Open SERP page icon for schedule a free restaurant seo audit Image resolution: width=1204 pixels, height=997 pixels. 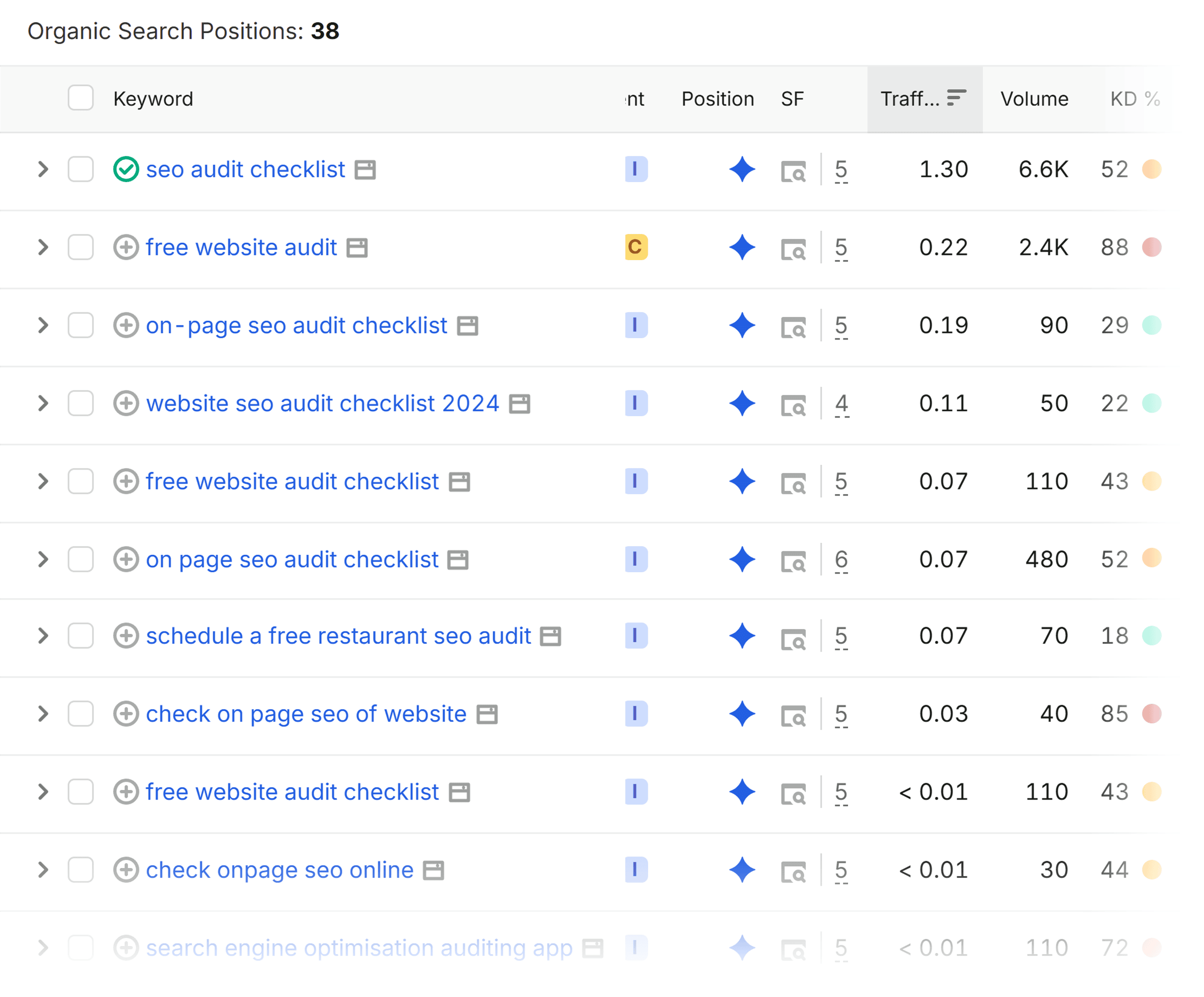tap(551, 637)
